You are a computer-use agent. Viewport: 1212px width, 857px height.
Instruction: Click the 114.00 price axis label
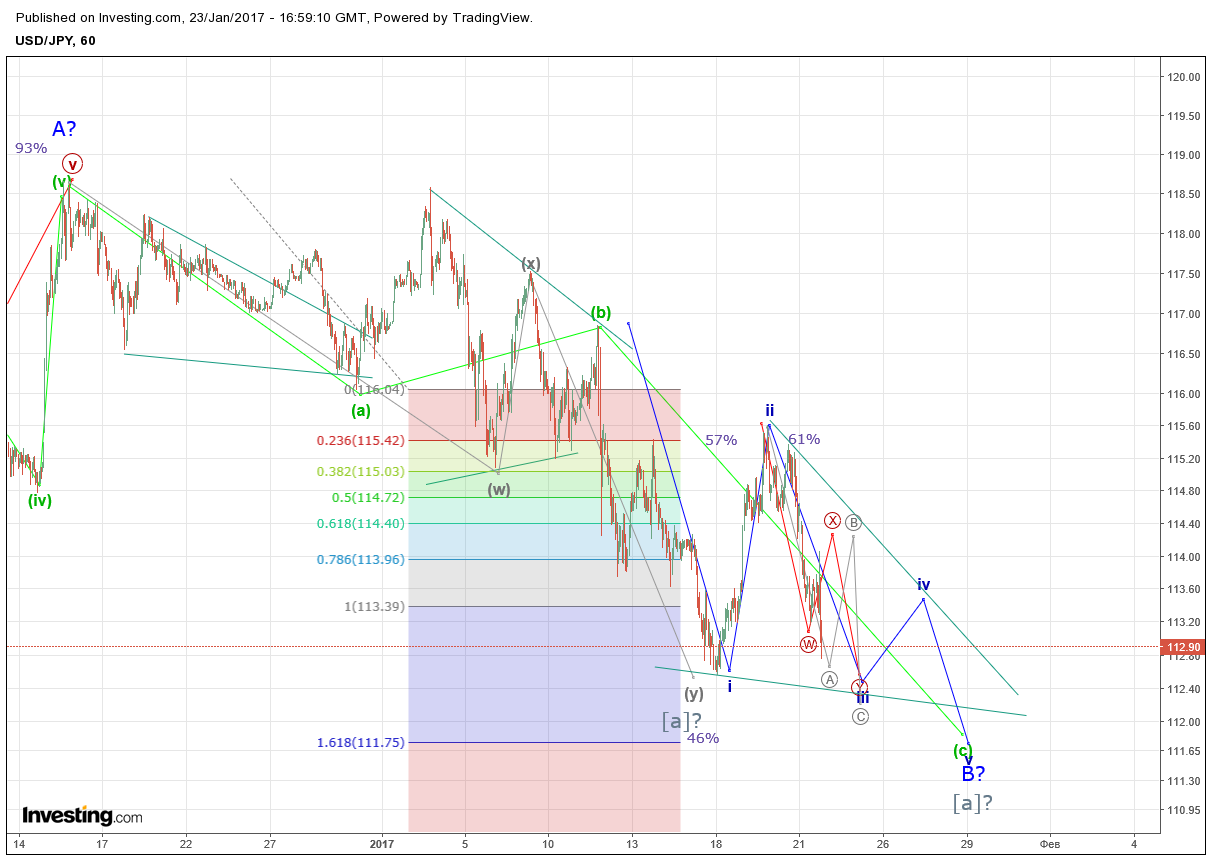point(1183,557)
